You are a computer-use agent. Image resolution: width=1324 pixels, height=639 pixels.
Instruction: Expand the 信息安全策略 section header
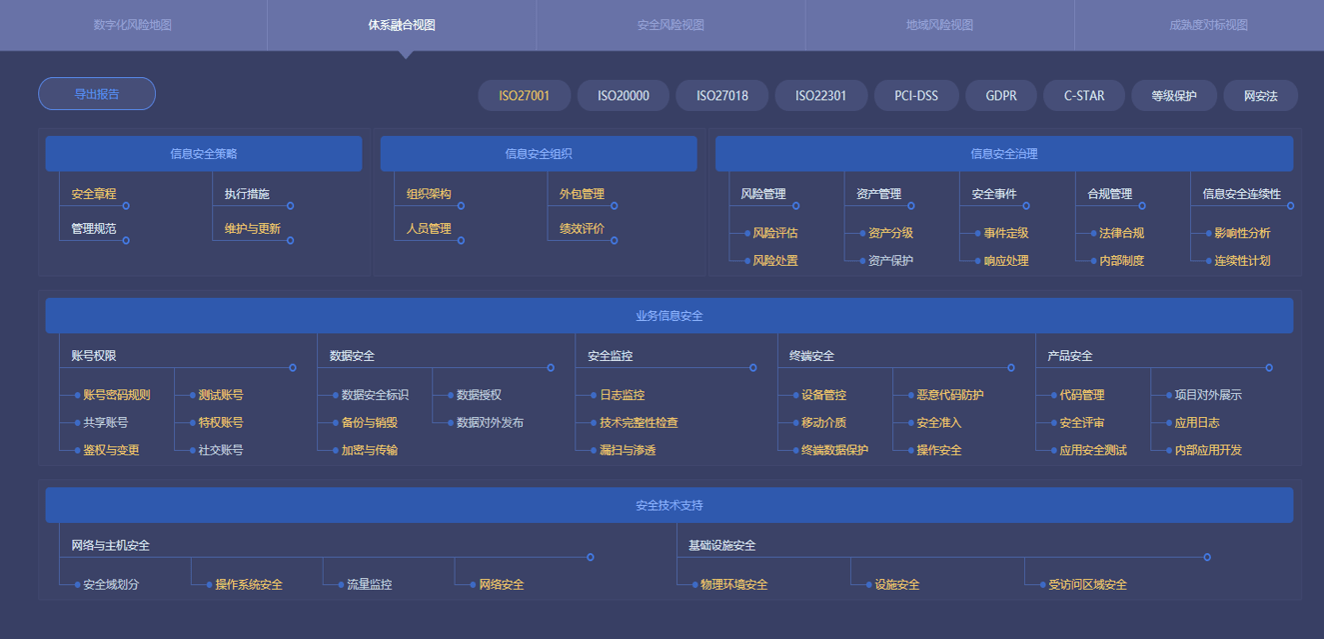click(203, 154)
